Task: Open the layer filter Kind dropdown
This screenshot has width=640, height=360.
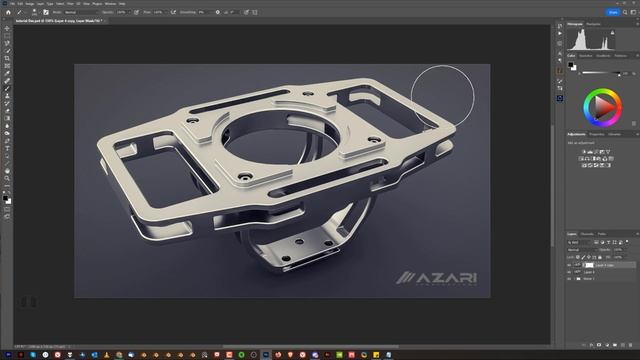Action: coord(579,242)
